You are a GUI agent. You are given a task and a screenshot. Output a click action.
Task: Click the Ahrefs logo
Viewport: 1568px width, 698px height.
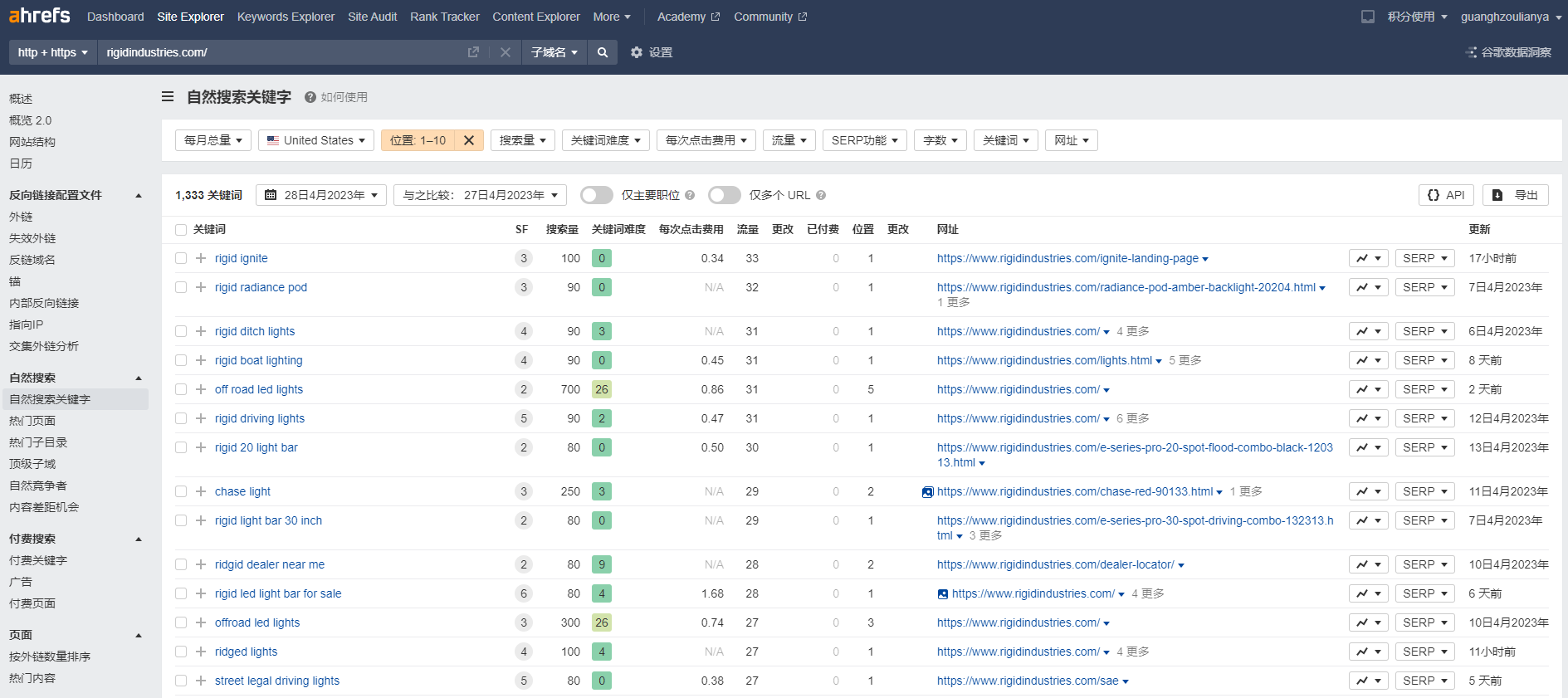pyautogui.click(x=40, y=16)
